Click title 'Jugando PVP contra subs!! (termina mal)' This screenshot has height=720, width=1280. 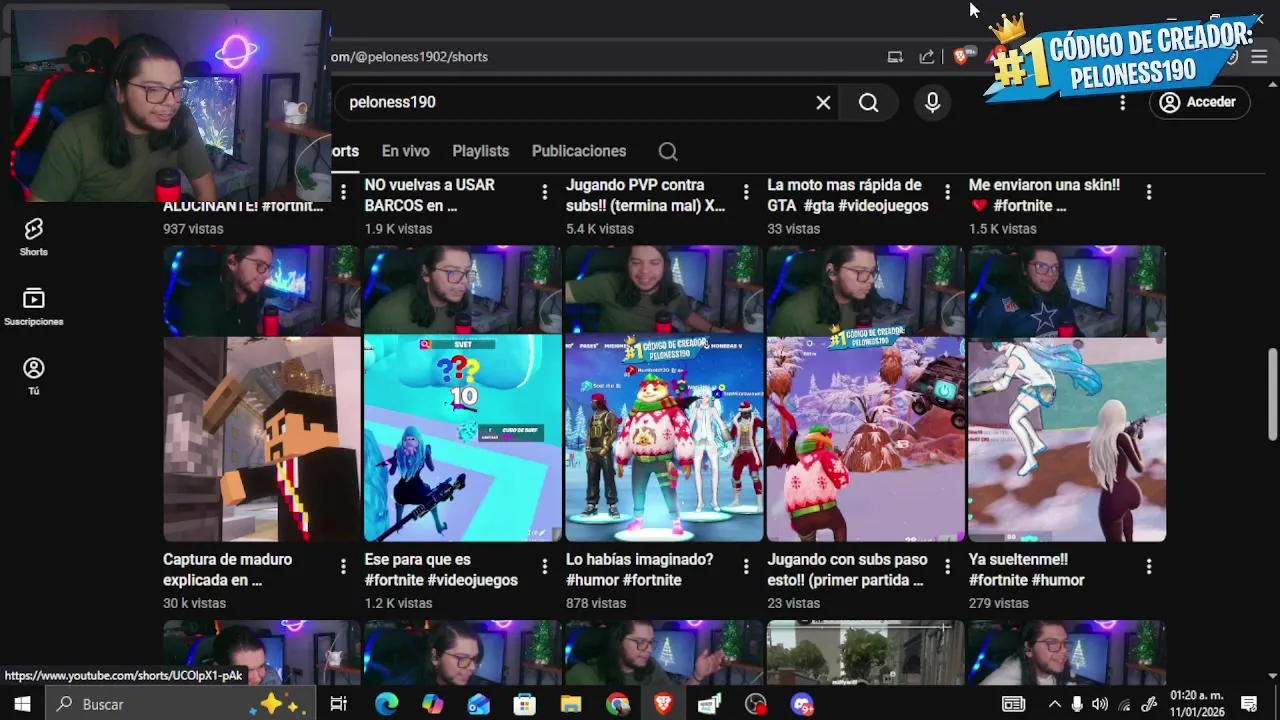coord(646,195)
